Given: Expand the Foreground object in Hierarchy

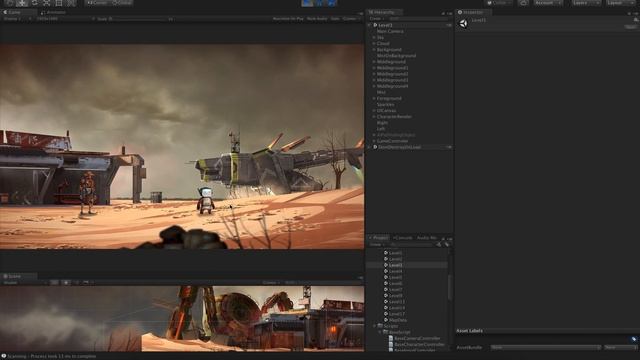Looking at the screenshot, I should click(x=373, y=98).
